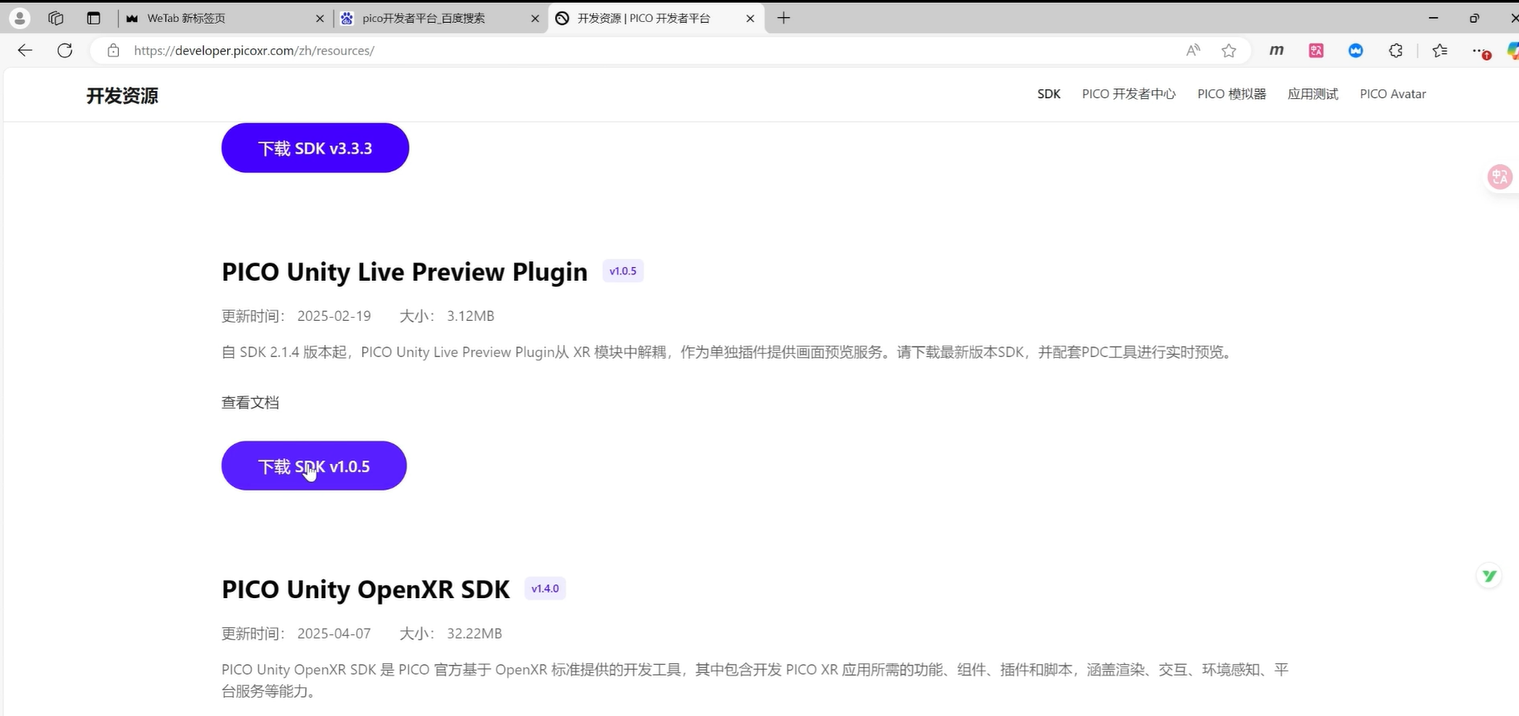Open the Copilot icon in toolbar
This screenshot has width=1519, height=716.
tap(1512, 50)
